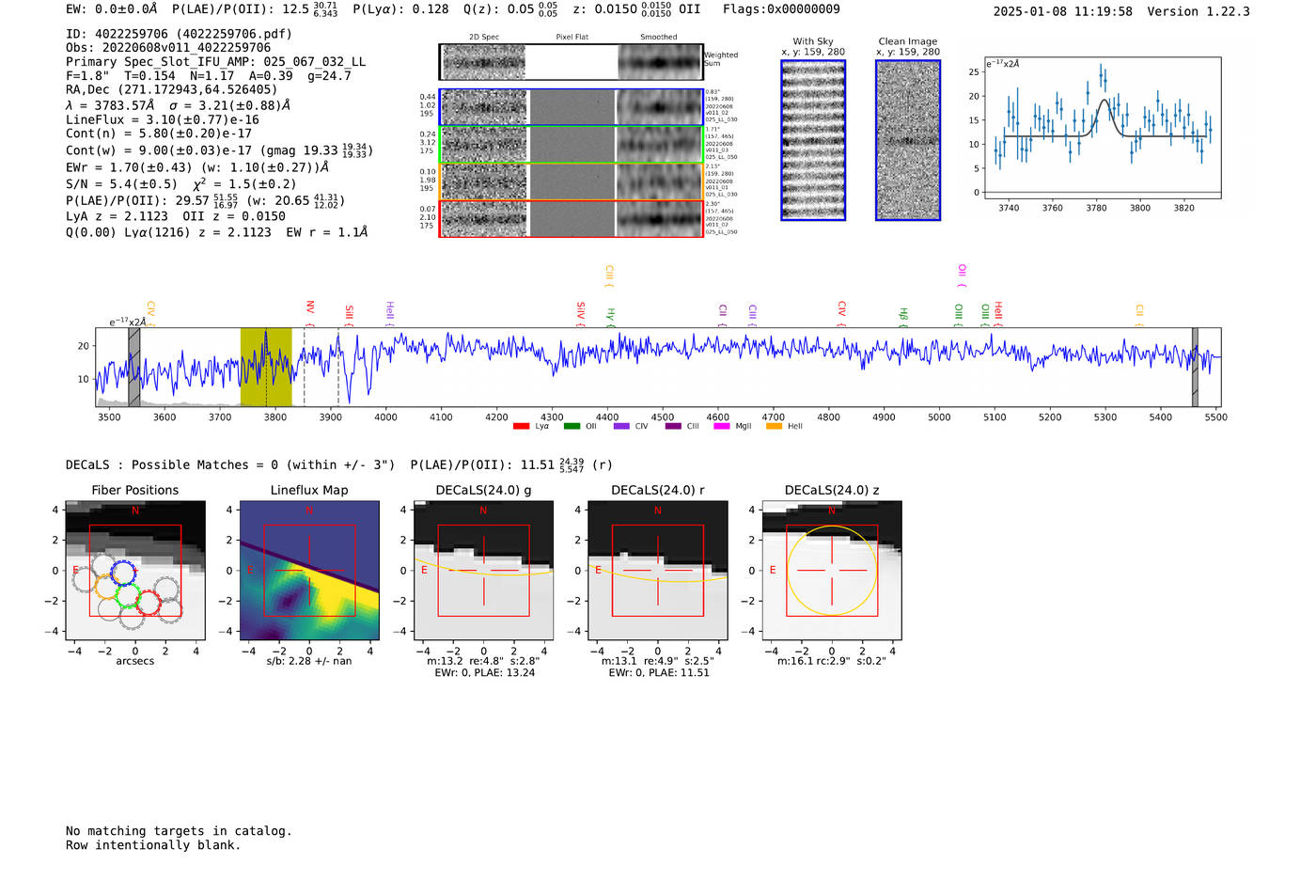Open the DECaLS r band image

coord(658,571)
